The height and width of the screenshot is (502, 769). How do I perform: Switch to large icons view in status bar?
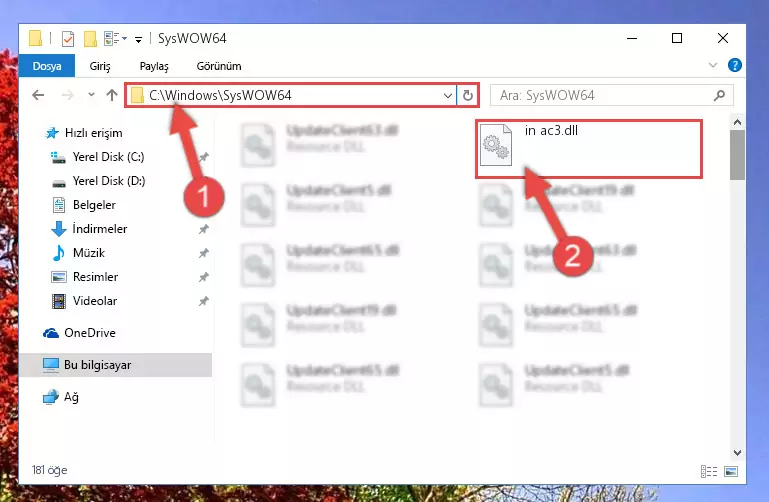[x=731, y=472]
